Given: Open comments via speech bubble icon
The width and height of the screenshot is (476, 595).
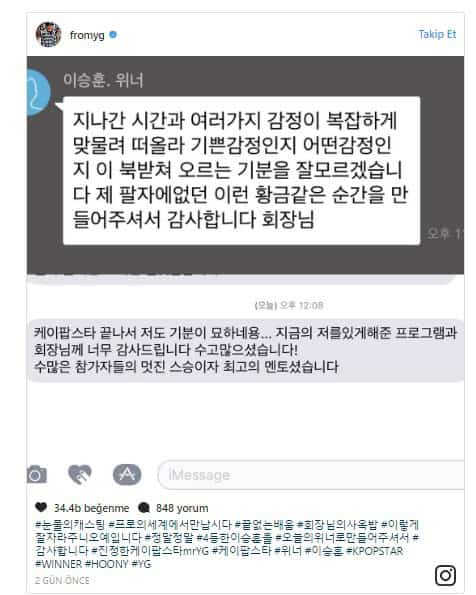Looking at the screenshot, I should [144, 508].
